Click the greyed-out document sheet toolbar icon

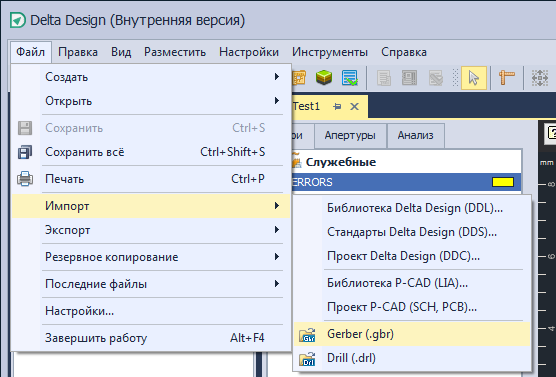click(x=384, y=78)
